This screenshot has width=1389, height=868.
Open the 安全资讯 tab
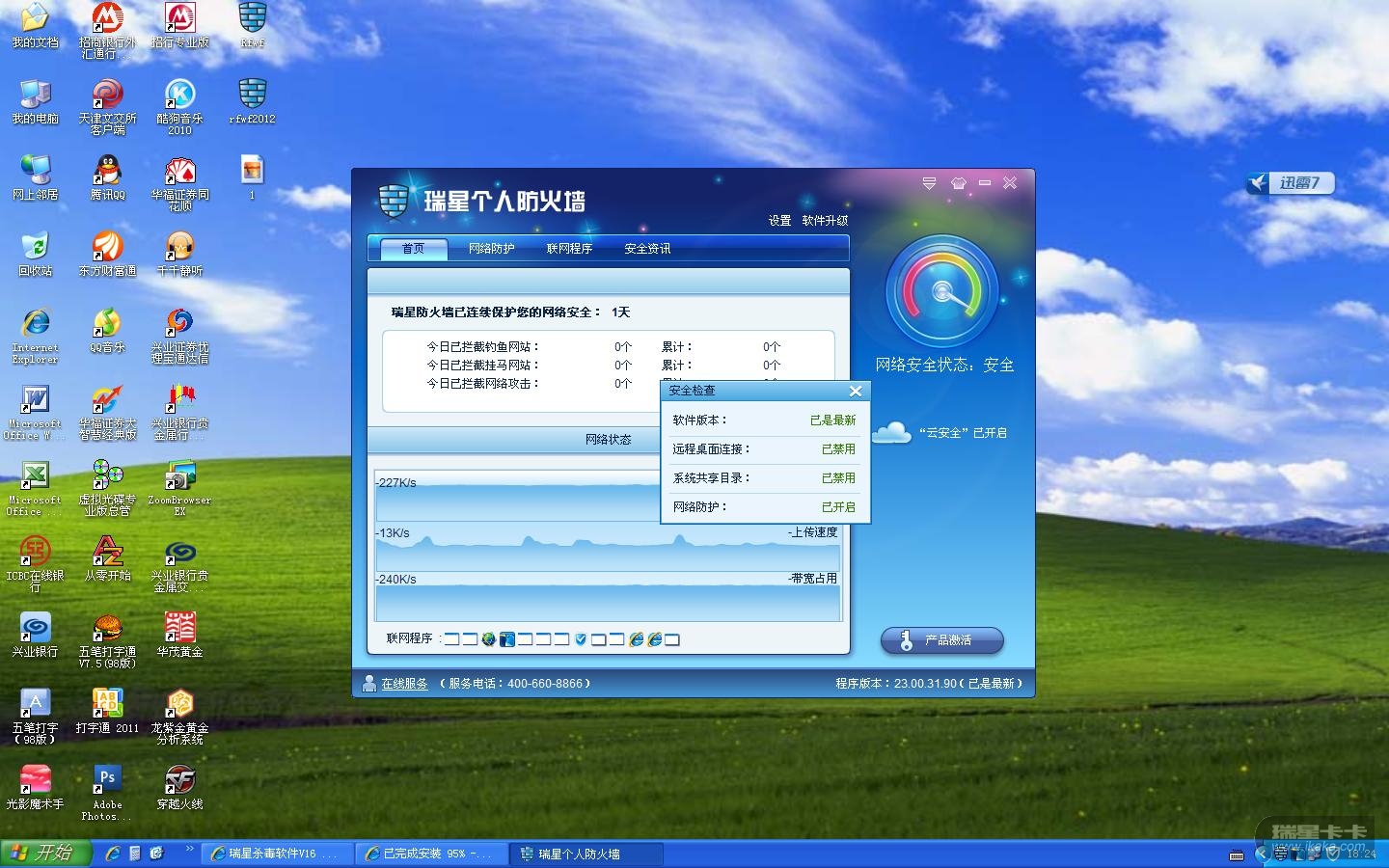(x=647, y=249)
